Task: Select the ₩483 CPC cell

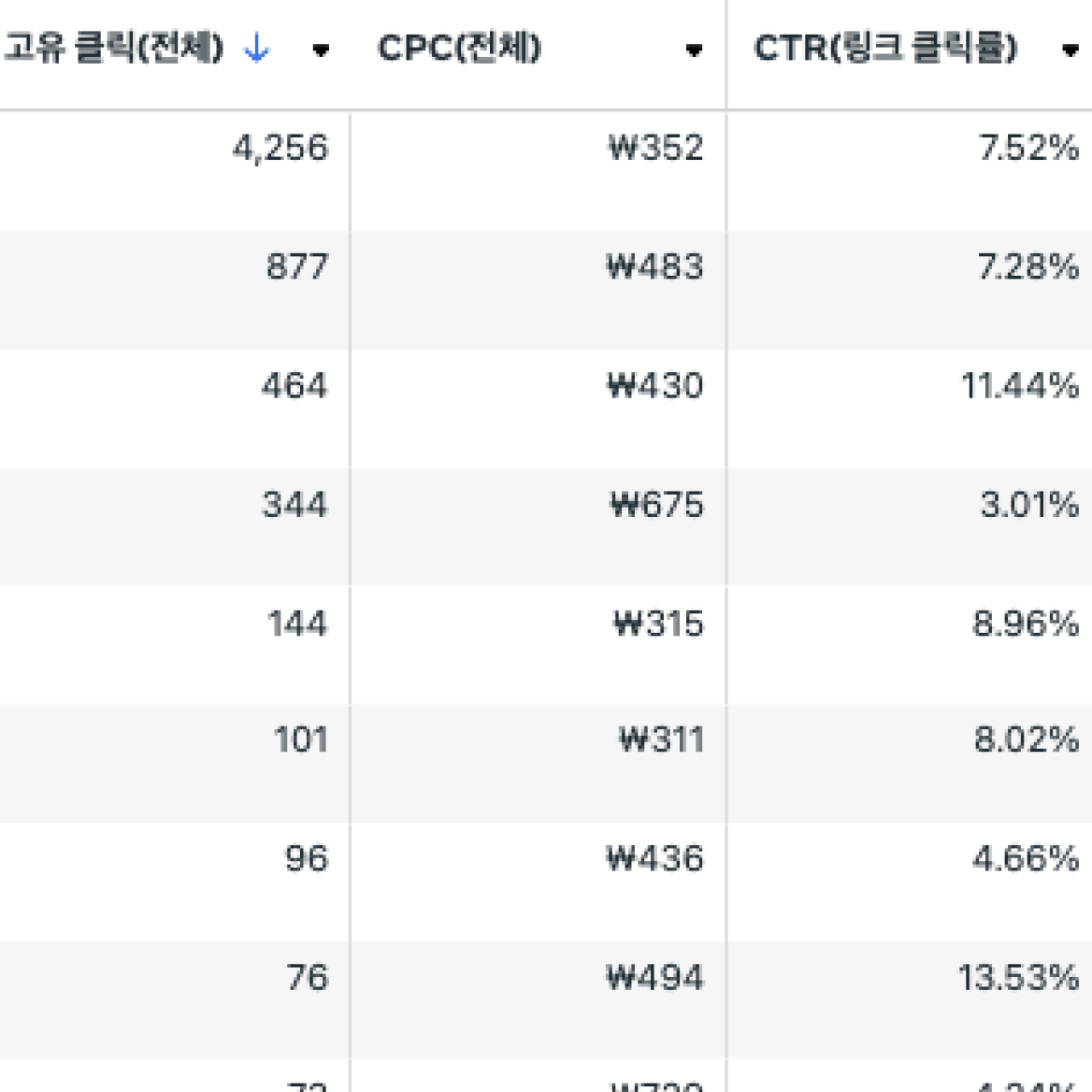Action: pos(539,291)
